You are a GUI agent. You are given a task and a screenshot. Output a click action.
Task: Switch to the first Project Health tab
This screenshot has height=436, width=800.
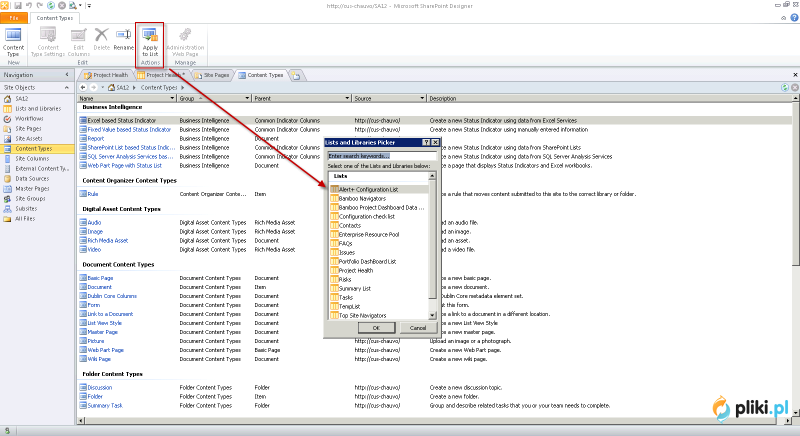(106, 75)
